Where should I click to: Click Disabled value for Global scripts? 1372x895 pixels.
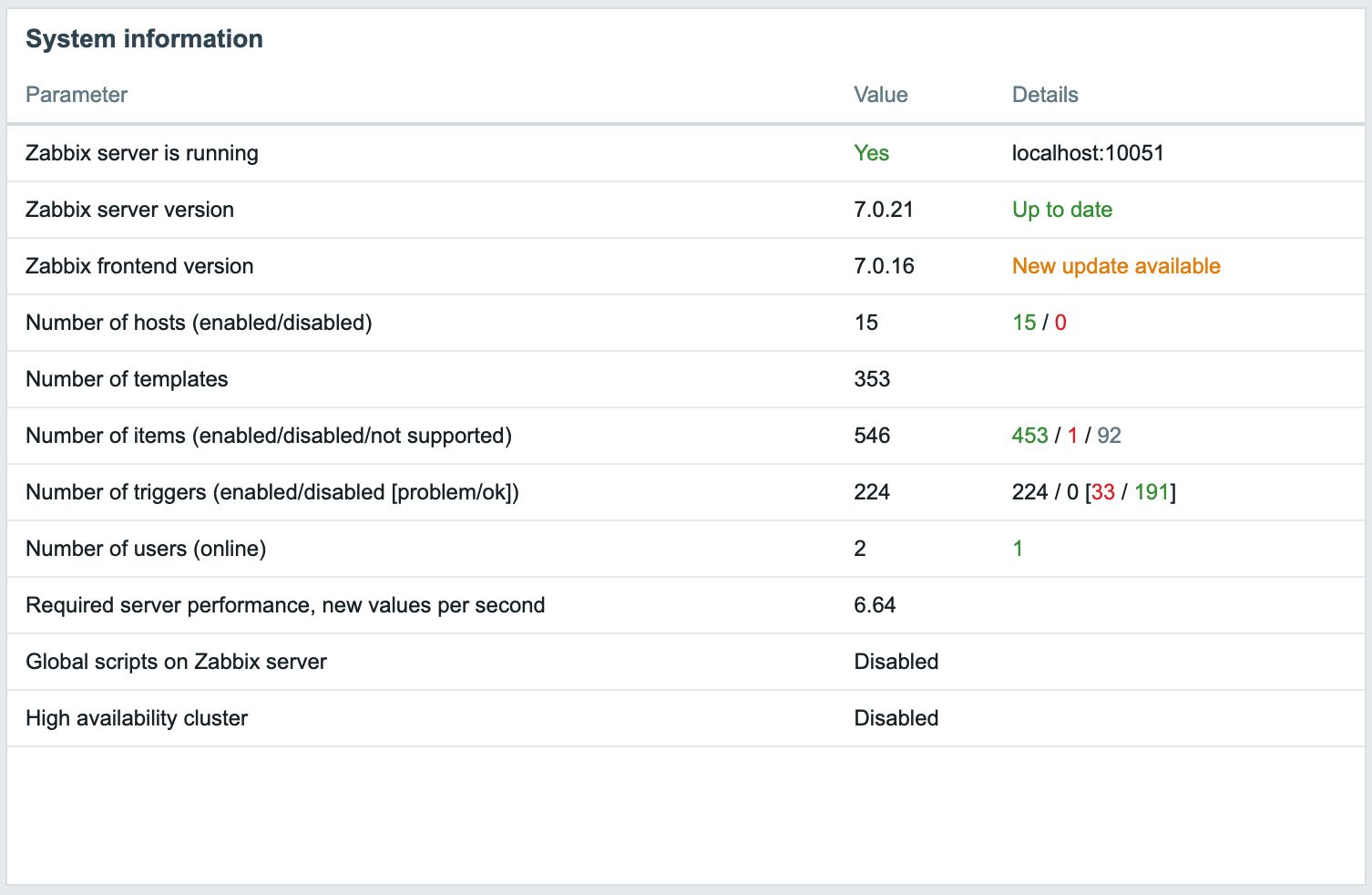point(896,662)
